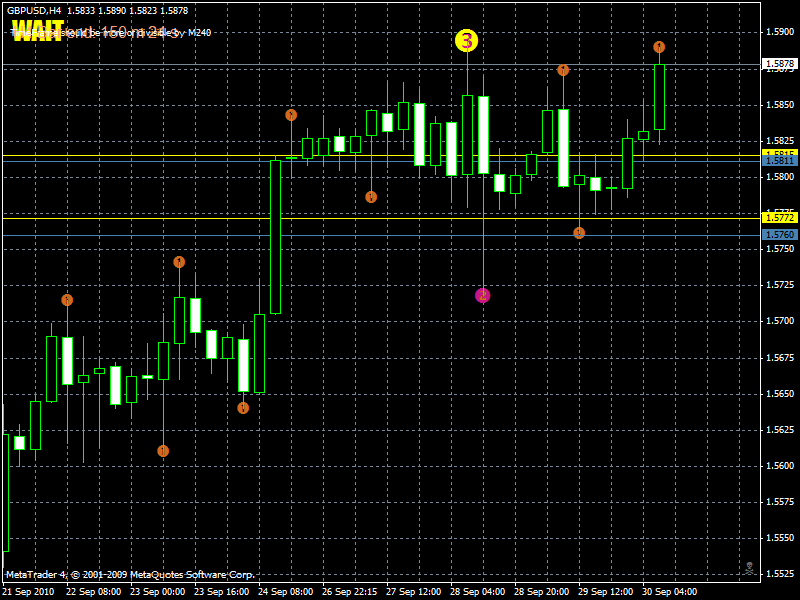
Task: Click the 30 Sep 04:00 time label
Action: pos(669,592)
